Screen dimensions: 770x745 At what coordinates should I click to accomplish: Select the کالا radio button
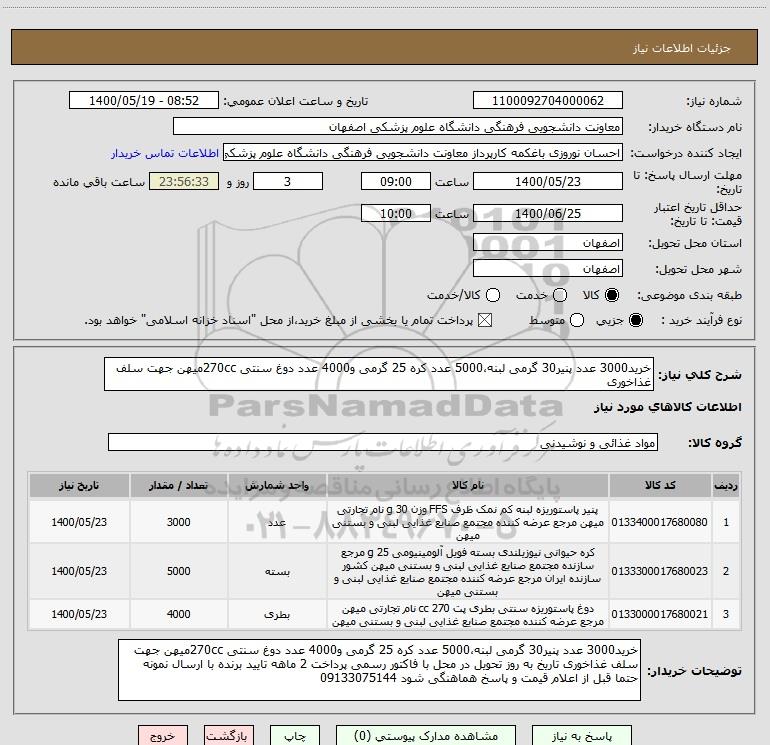coord(612,295)
